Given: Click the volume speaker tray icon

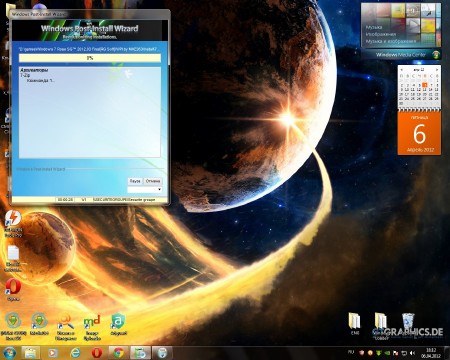Looking at the screenshot, I should click(x=412, y=352).
